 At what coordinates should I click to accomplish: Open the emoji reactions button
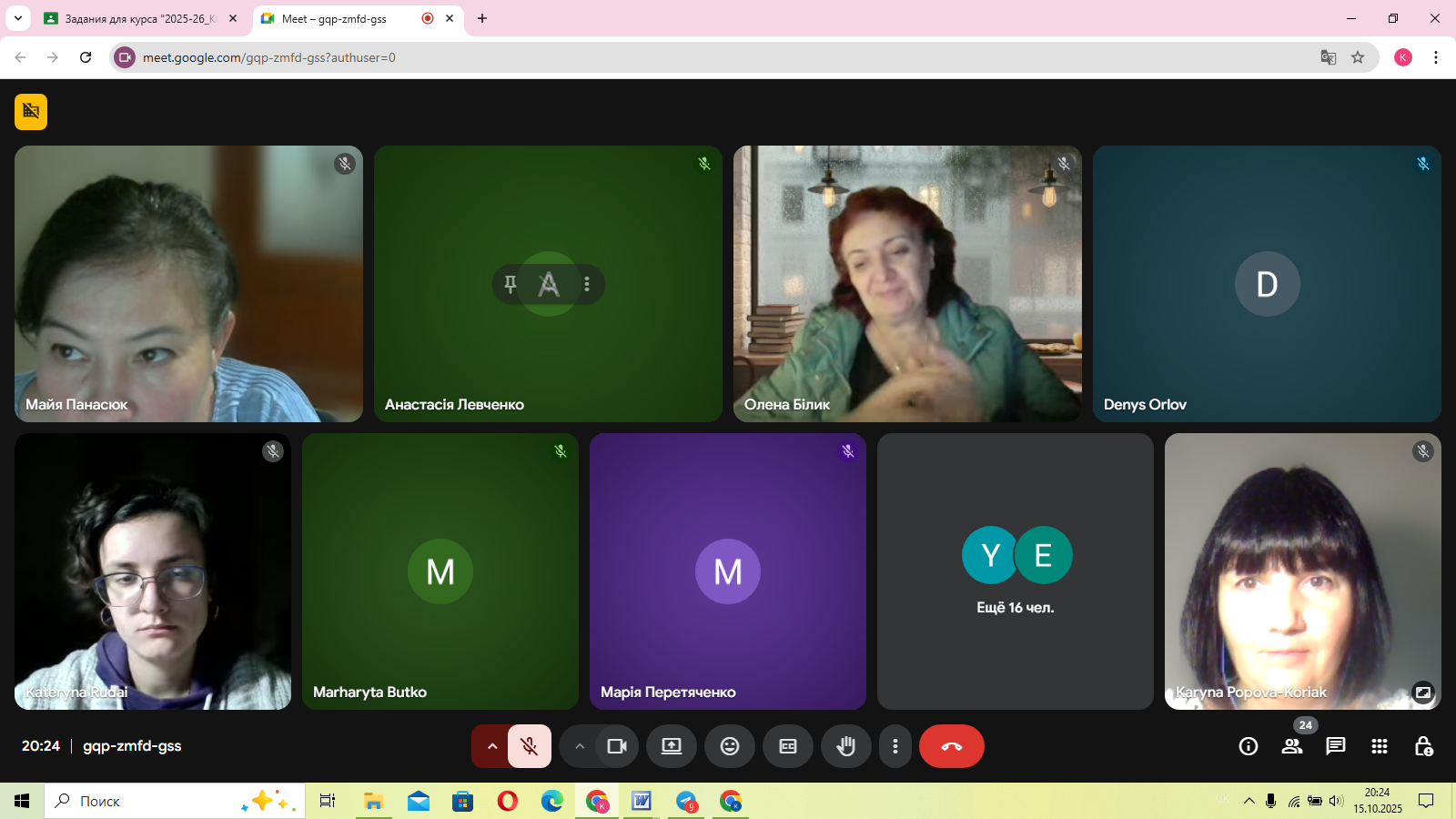click(x=730, y=746)
